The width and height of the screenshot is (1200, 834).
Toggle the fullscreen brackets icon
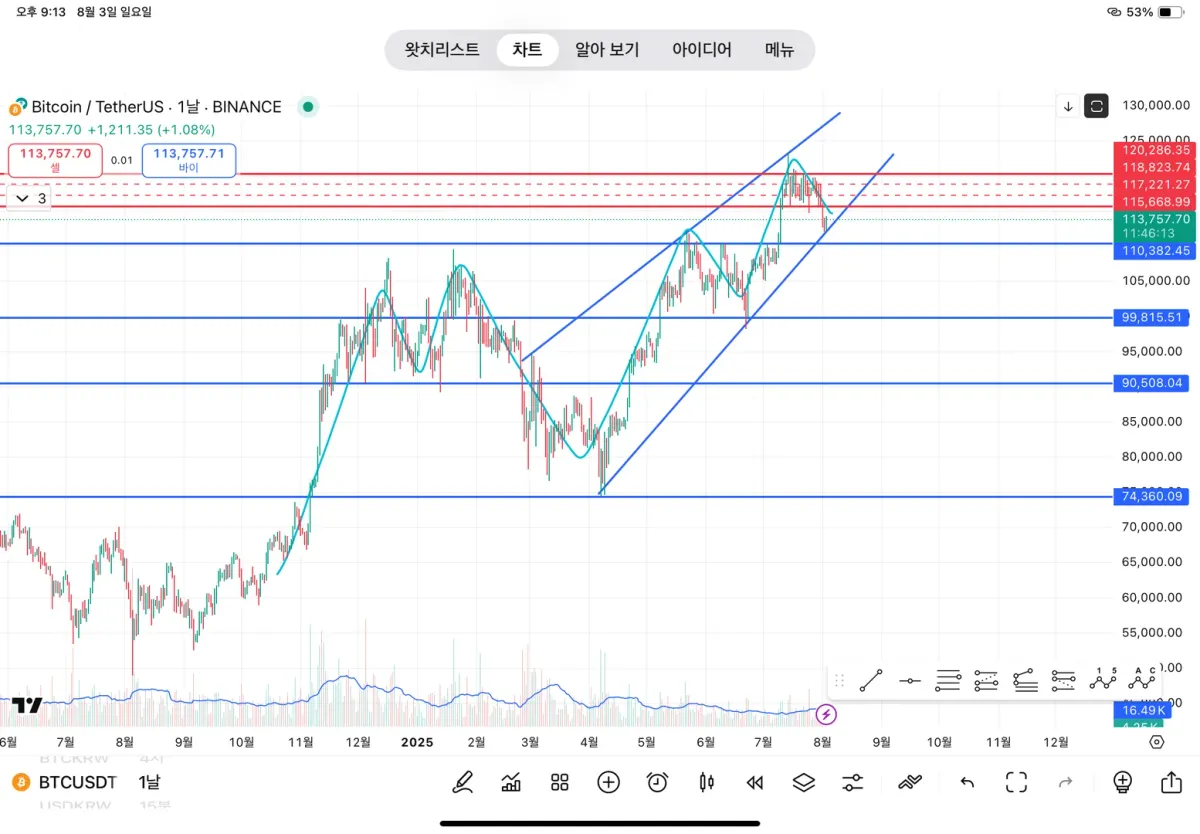point(1017,782)
